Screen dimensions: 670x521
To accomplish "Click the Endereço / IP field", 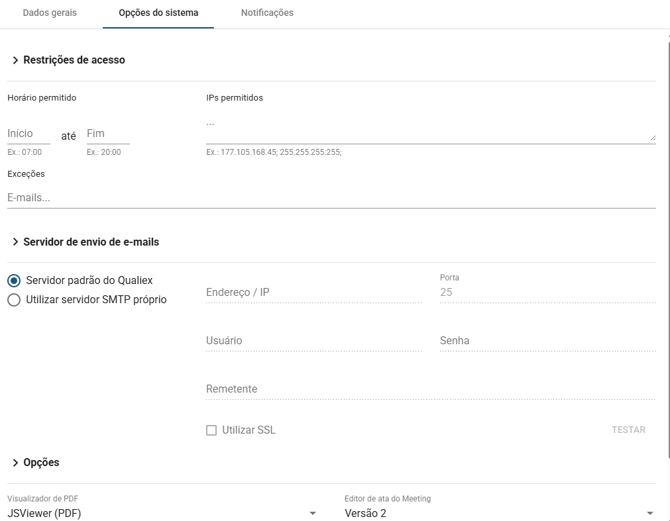I will [x=313, y=293].
